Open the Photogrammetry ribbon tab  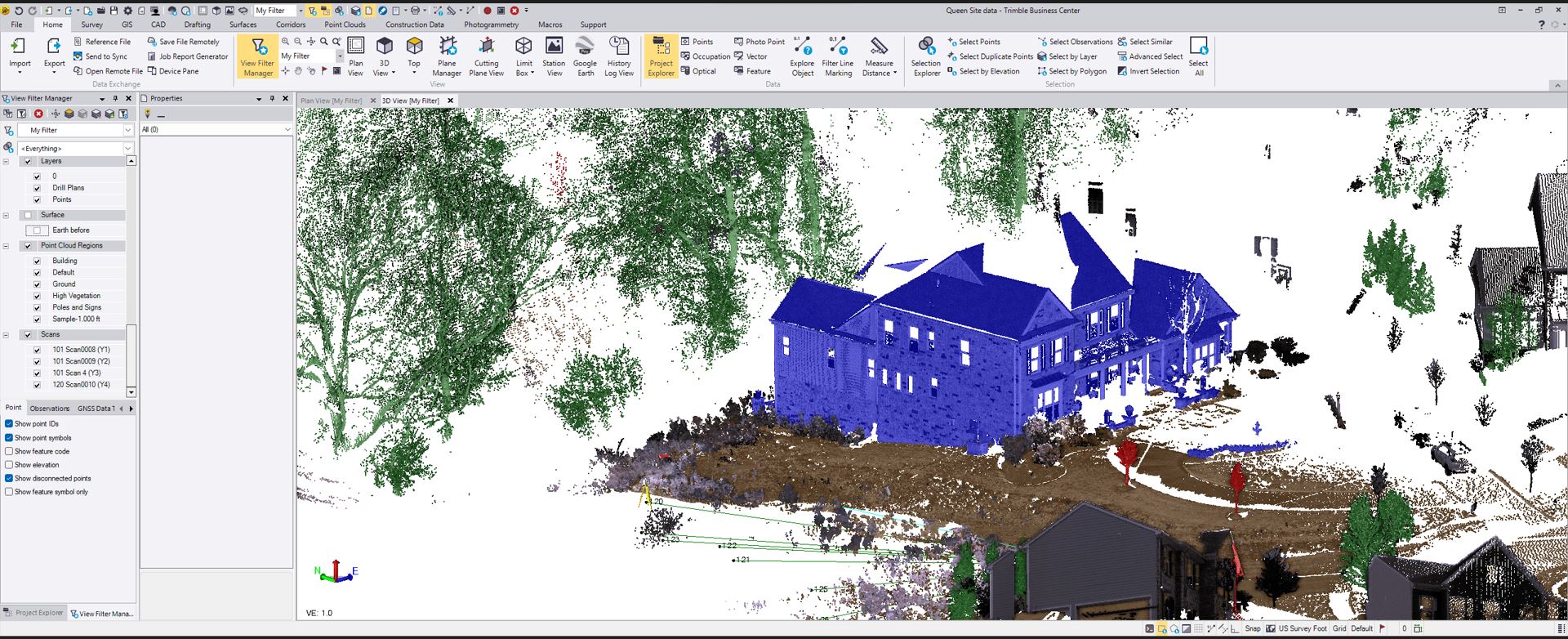[x=491, y=25]
